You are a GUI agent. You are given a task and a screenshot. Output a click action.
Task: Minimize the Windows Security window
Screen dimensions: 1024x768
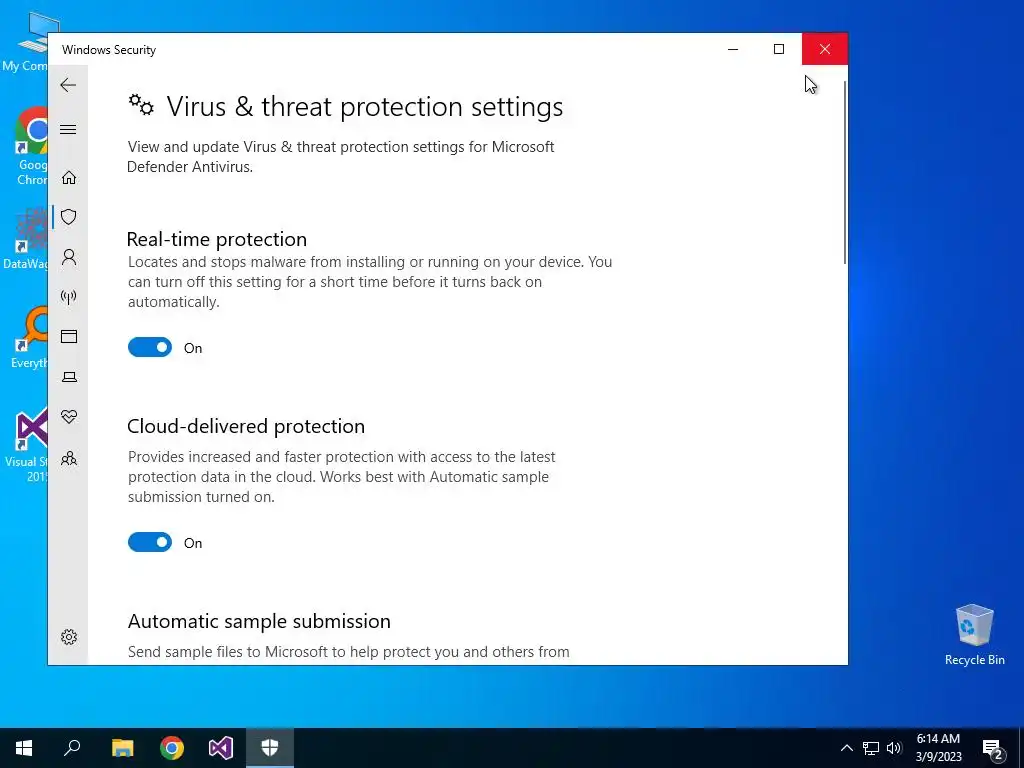(733, 49)
